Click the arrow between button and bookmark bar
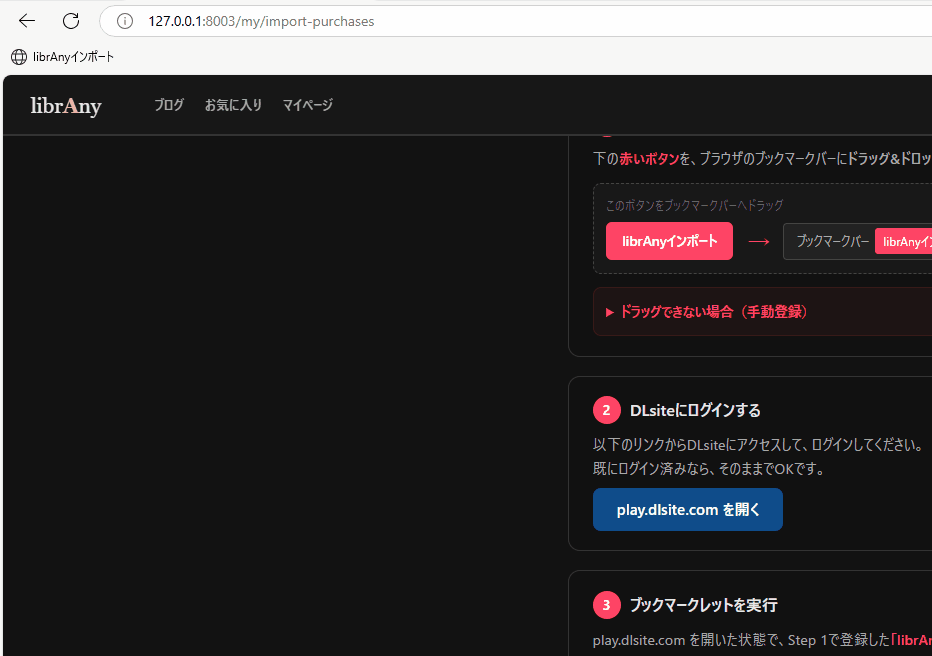This screenshot has width=932, height=656. 759,241
